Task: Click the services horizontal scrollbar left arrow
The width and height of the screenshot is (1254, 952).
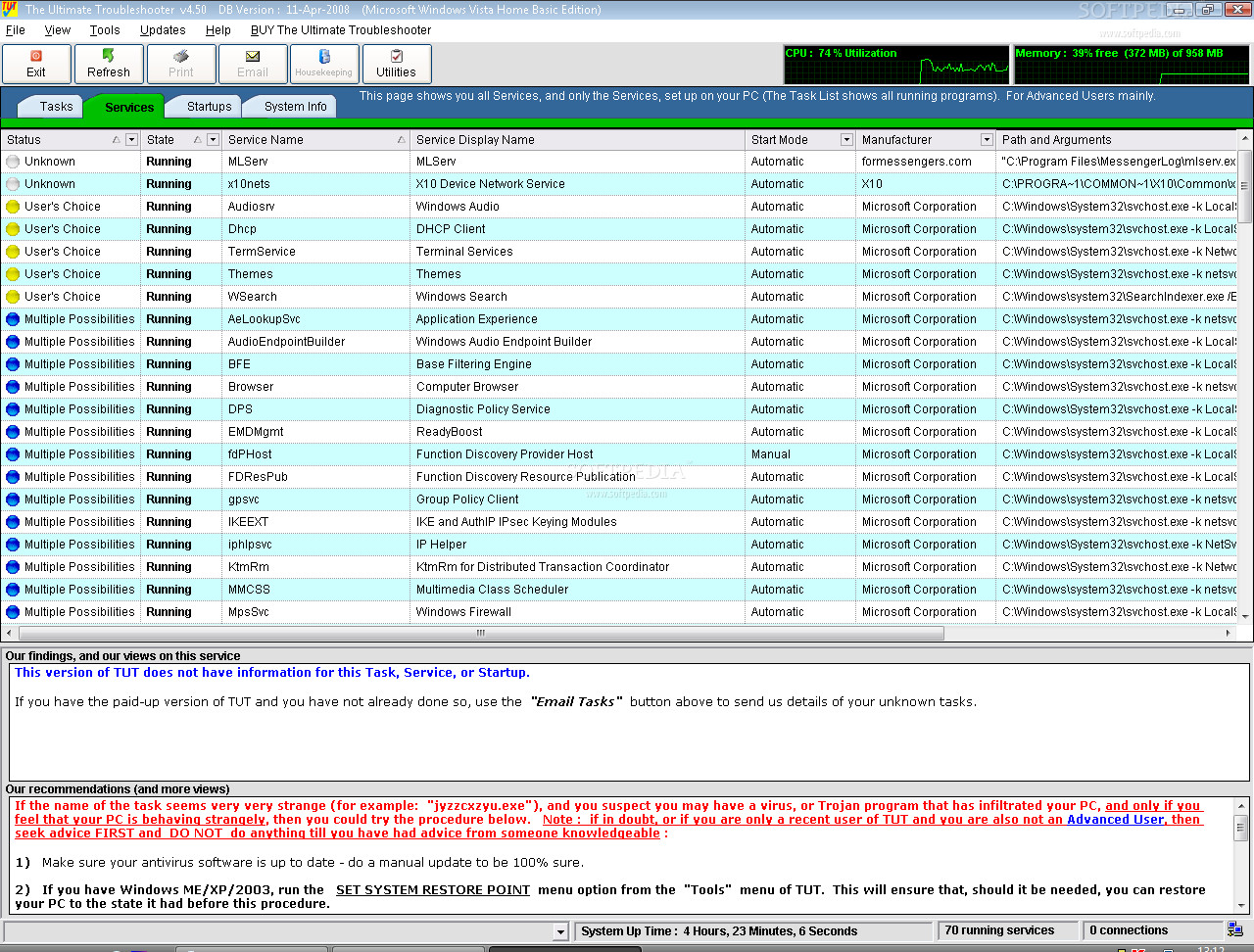Action: (x=10, y=633)
